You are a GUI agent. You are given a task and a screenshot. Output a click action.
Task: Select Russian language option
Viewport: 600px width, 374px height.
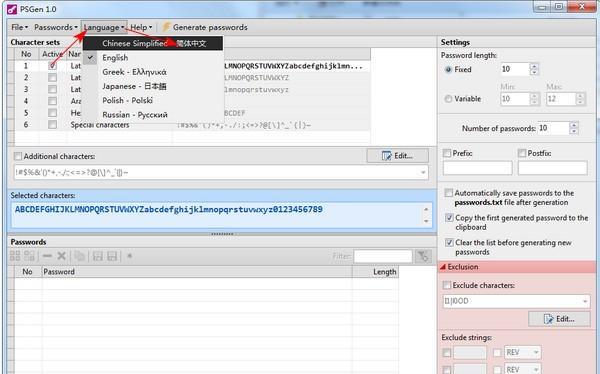coord(153,114)
